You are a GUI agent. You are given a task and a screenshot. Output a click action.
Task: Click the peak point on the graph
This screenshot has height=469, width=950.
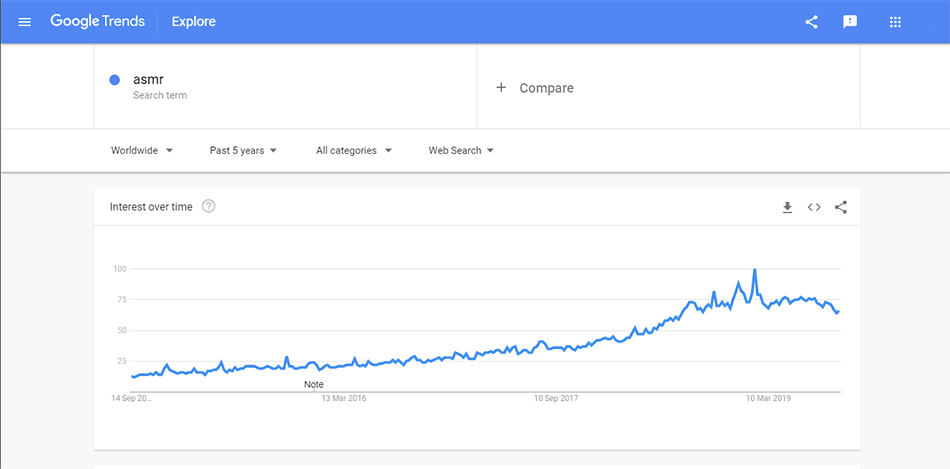(x=754, y=269)
